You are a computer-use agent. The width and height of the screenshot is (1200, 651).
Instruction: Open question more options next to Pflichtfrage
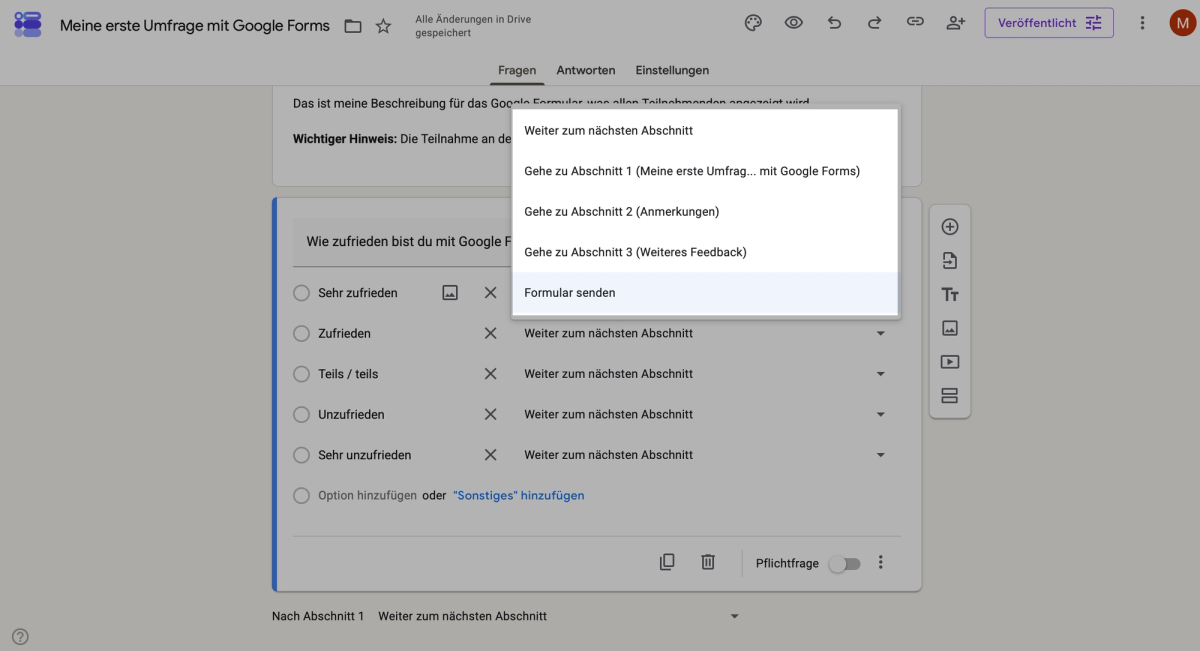881,562
